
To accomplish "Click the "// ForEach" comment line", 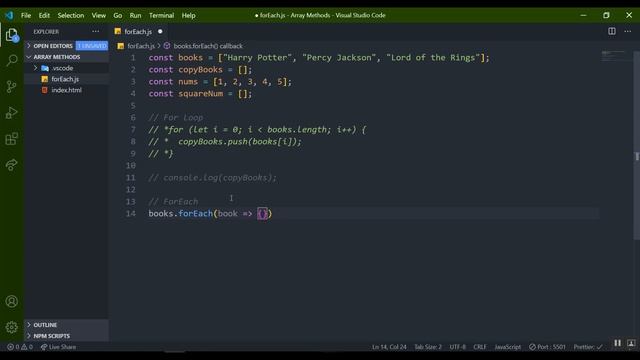I will (x=173, y=202).
